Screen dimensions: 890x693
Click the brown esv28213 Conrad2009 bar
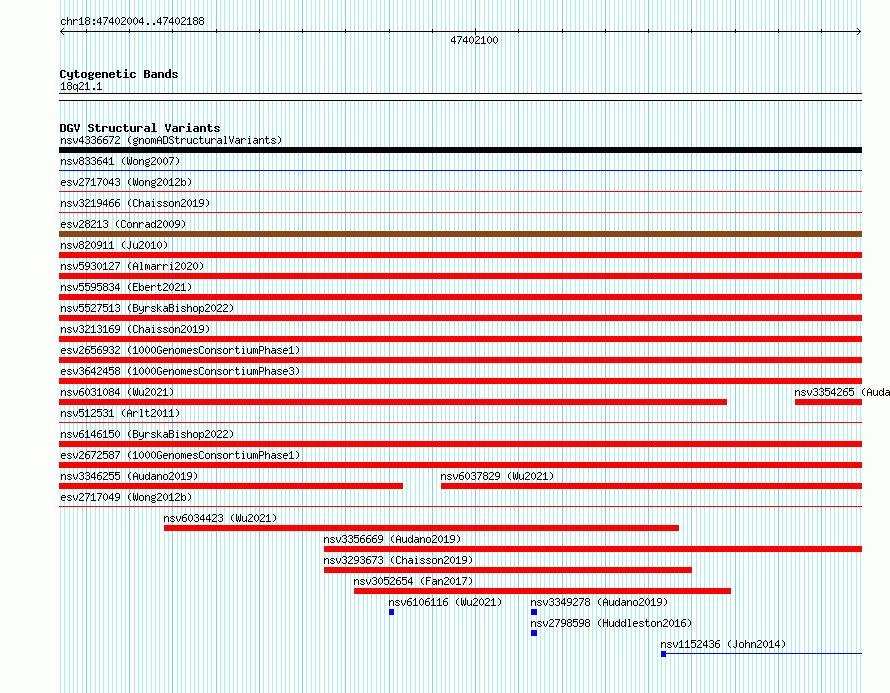point(460,234)
